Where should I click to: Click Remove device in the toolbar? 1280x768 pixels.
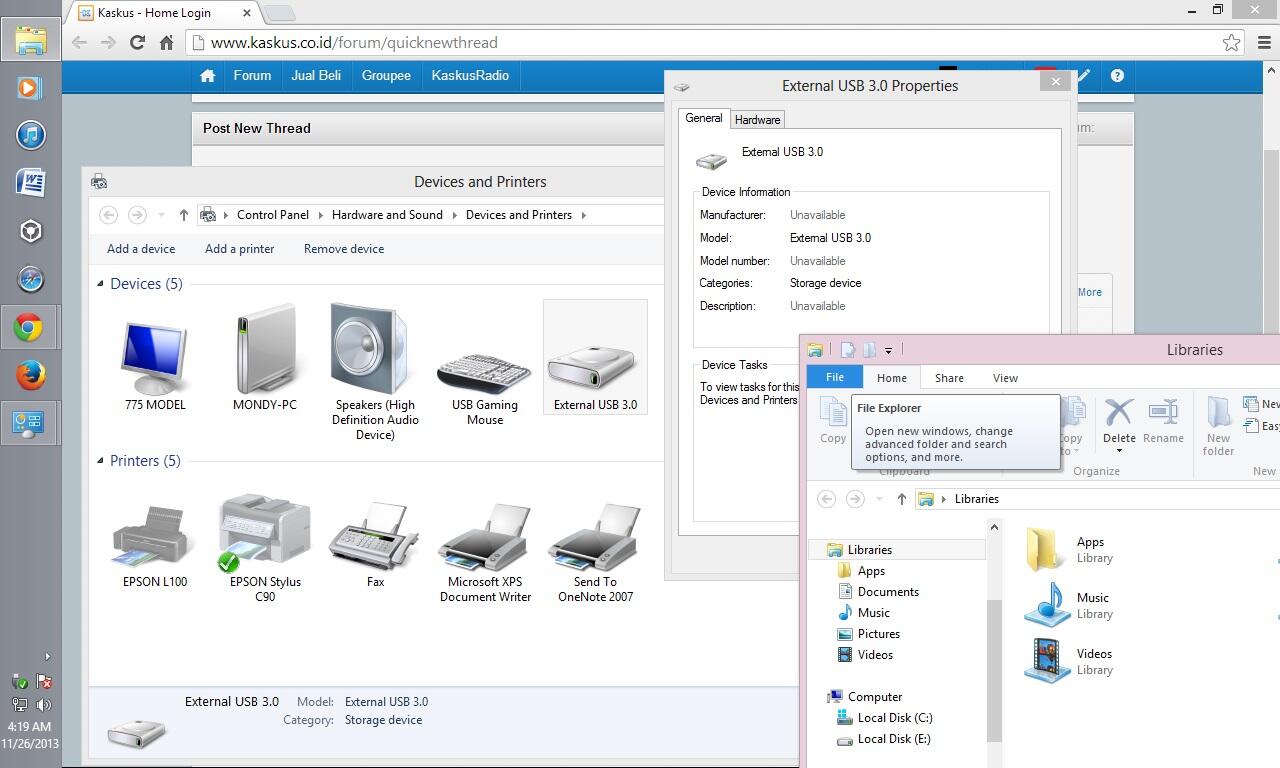[x=344, y=249]
